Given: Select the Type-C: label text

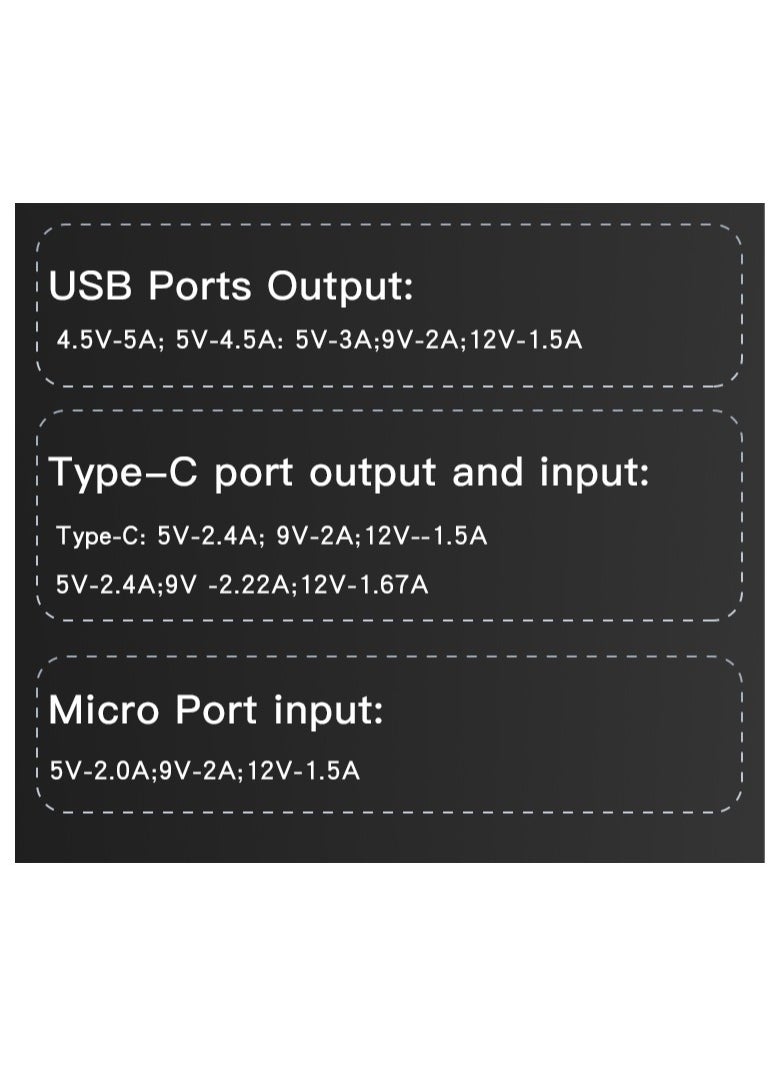Looking at the screenshot, I should pyautogui.click(x=101, y=537).
